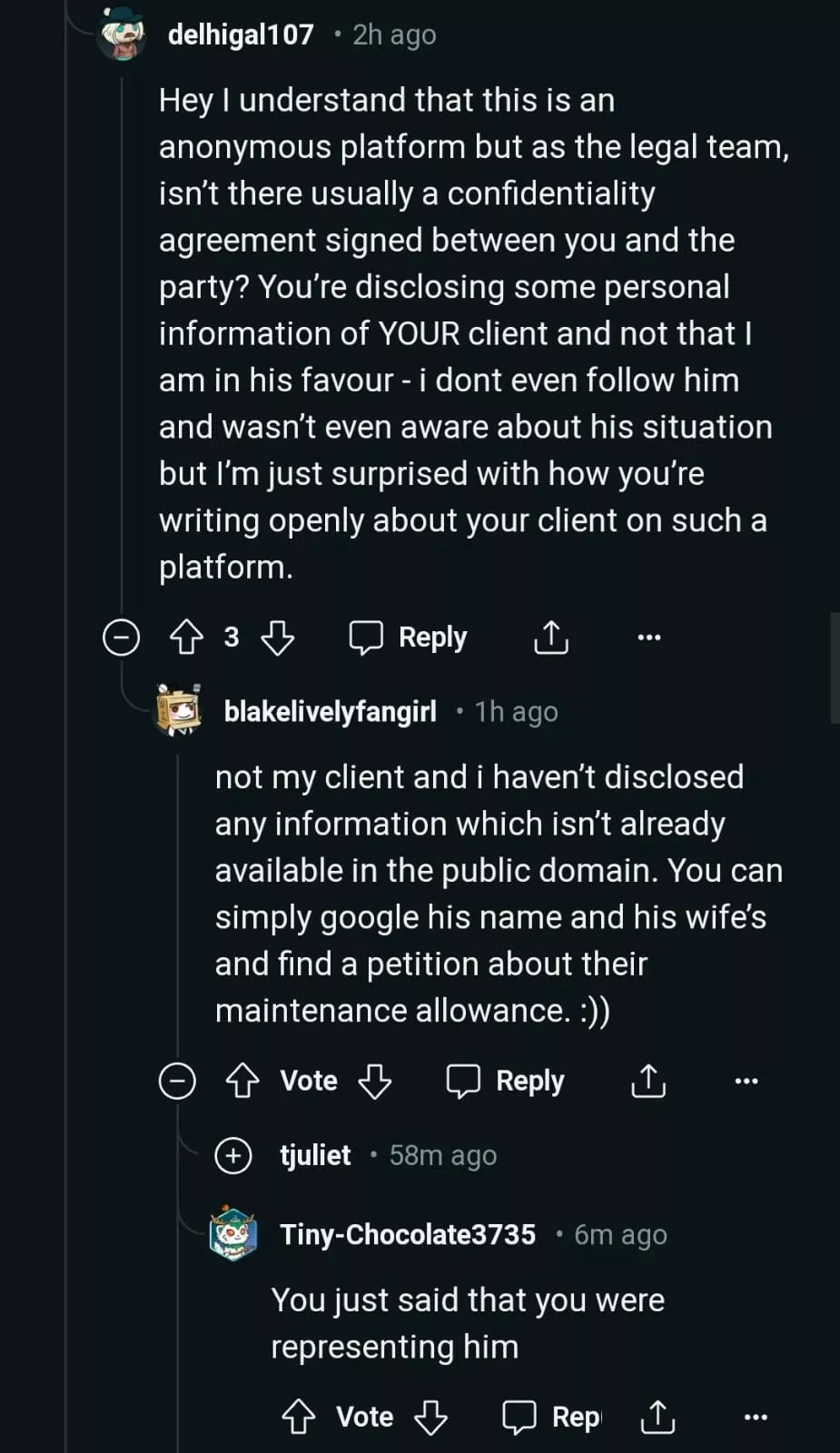Open more options on blakelivelyfangirl's reply
The width and height of the screenshot is (840, 1453).
[746, 1081]
